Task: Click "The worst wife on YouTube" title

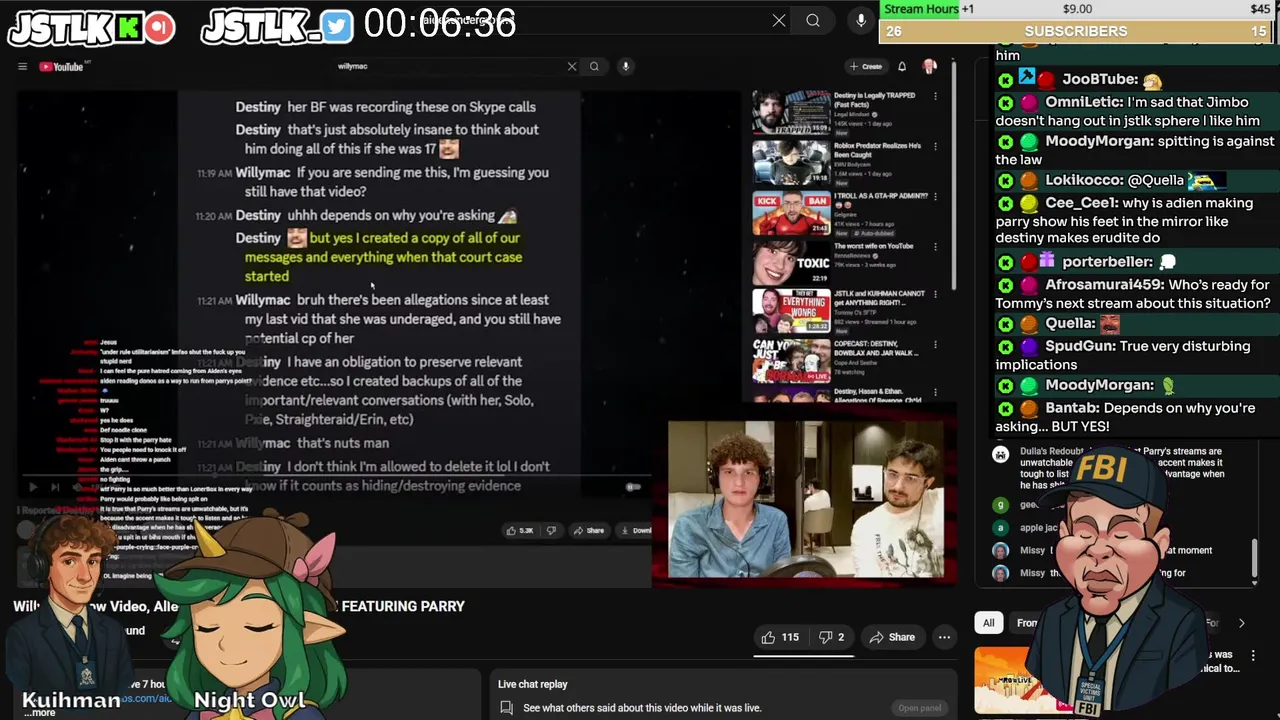Action: pos(873,246)
